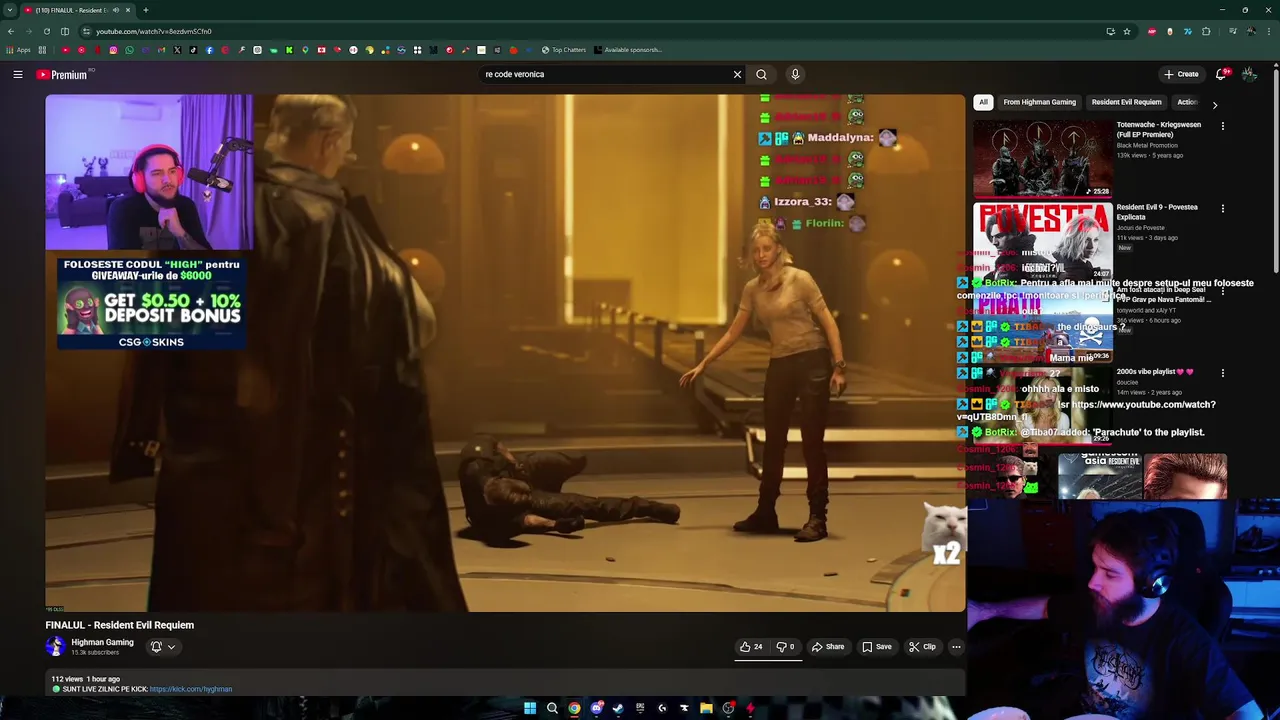Bookmark this page with star icon
The width and height of the screenshot is (1280, 720).
coord(1127,31)
